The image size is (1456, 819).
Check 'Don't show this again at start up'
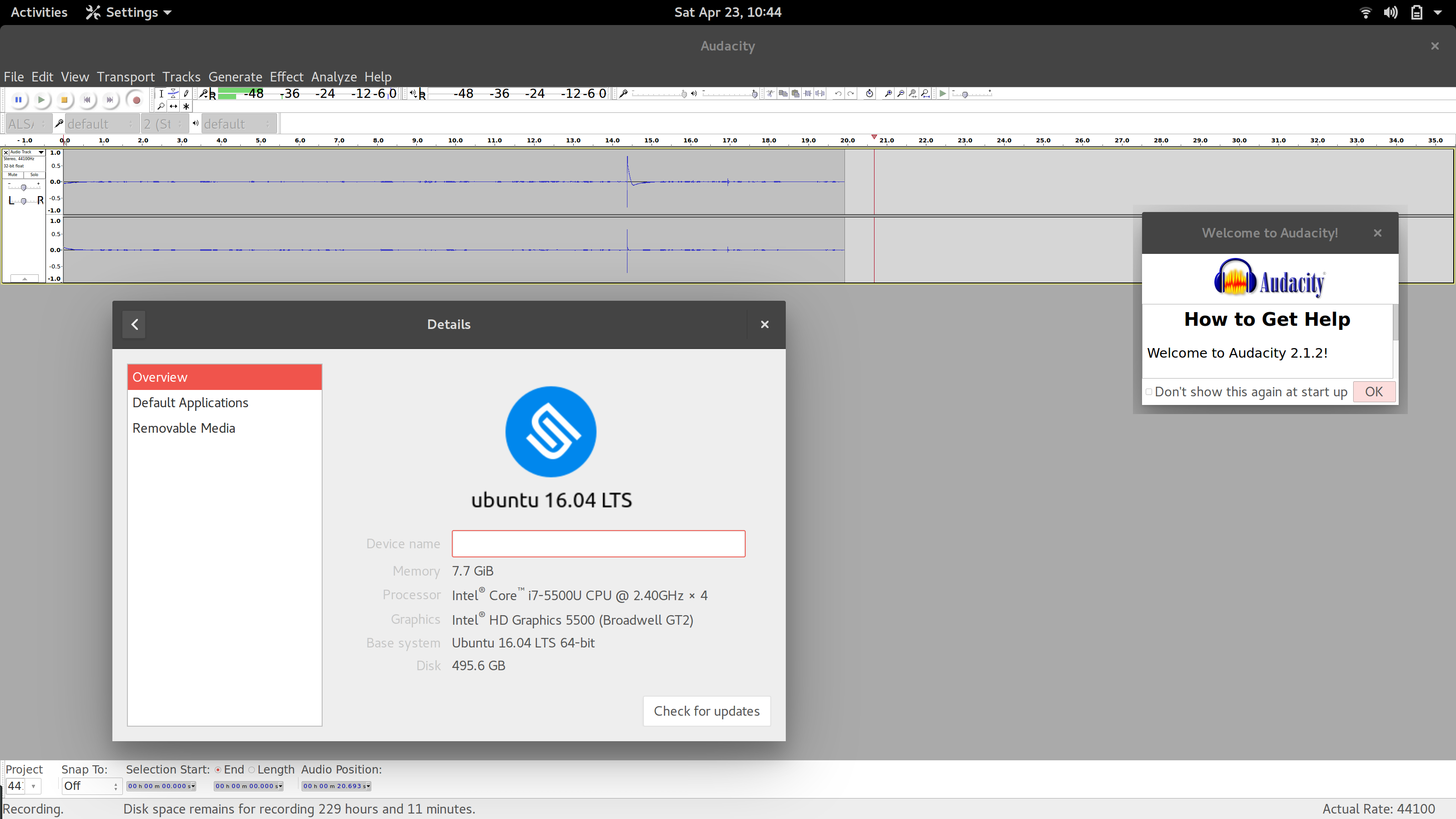(x=1148, y=392)
